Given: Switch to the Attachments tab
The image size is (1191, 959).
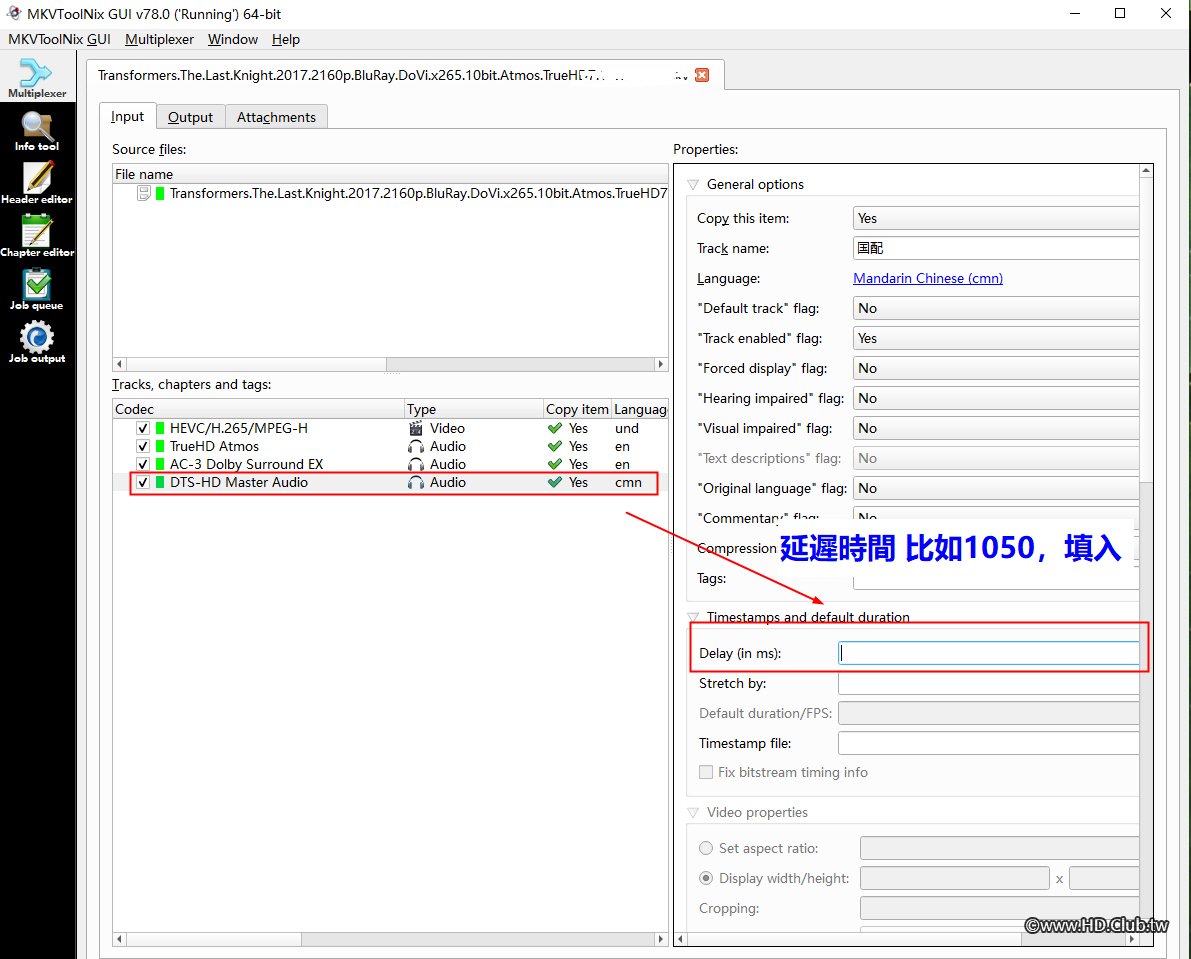Looking at the screenshot, I should (276, 117).
